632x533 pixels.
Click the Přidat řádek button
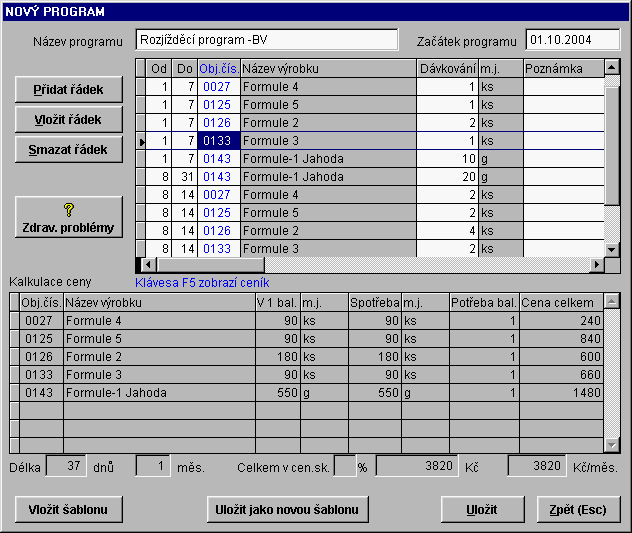[69, 89]
